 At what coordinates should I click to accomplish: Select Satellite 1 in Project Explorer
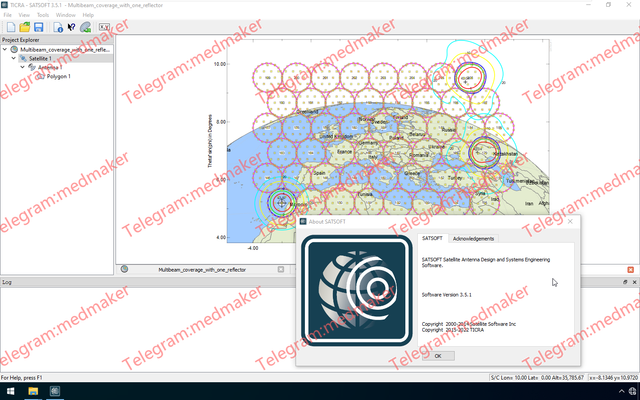[40, 58]
